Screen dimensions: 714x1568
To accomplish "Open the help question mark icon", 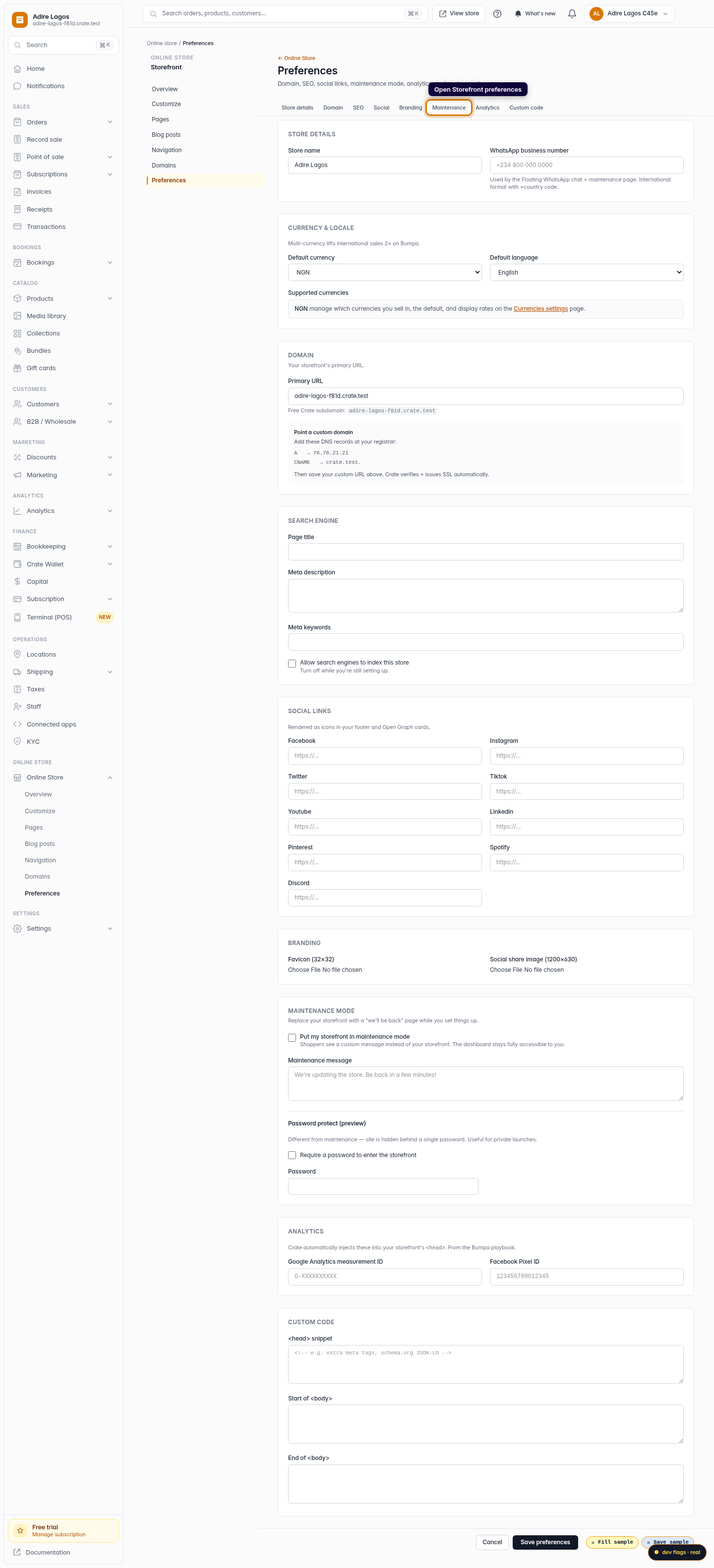I will click(497, 14).
